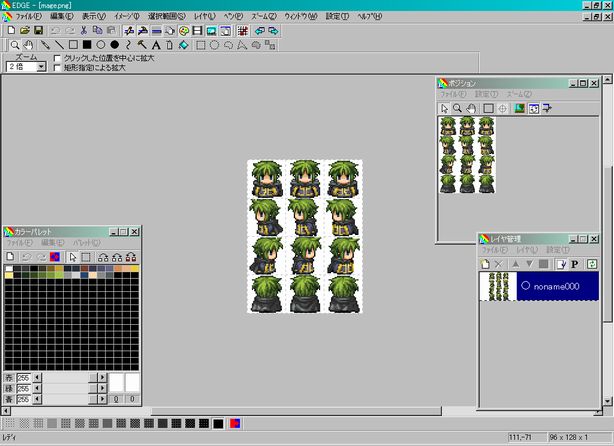This screenshot has height=446, width=614.
Task: Open the 設定(T) menu in main menu bar
Action: [x=337, y=16]
